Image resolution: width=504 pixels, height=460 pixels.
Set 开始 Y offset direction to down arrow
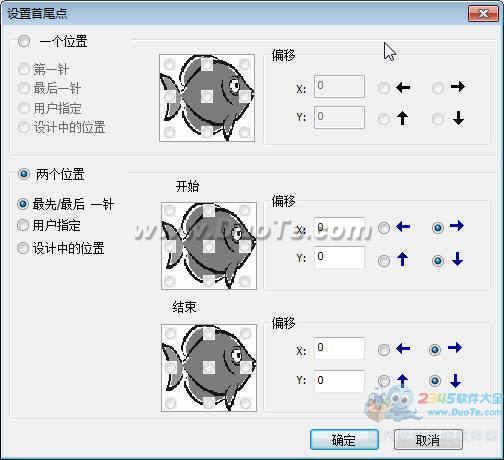point(438,260)
